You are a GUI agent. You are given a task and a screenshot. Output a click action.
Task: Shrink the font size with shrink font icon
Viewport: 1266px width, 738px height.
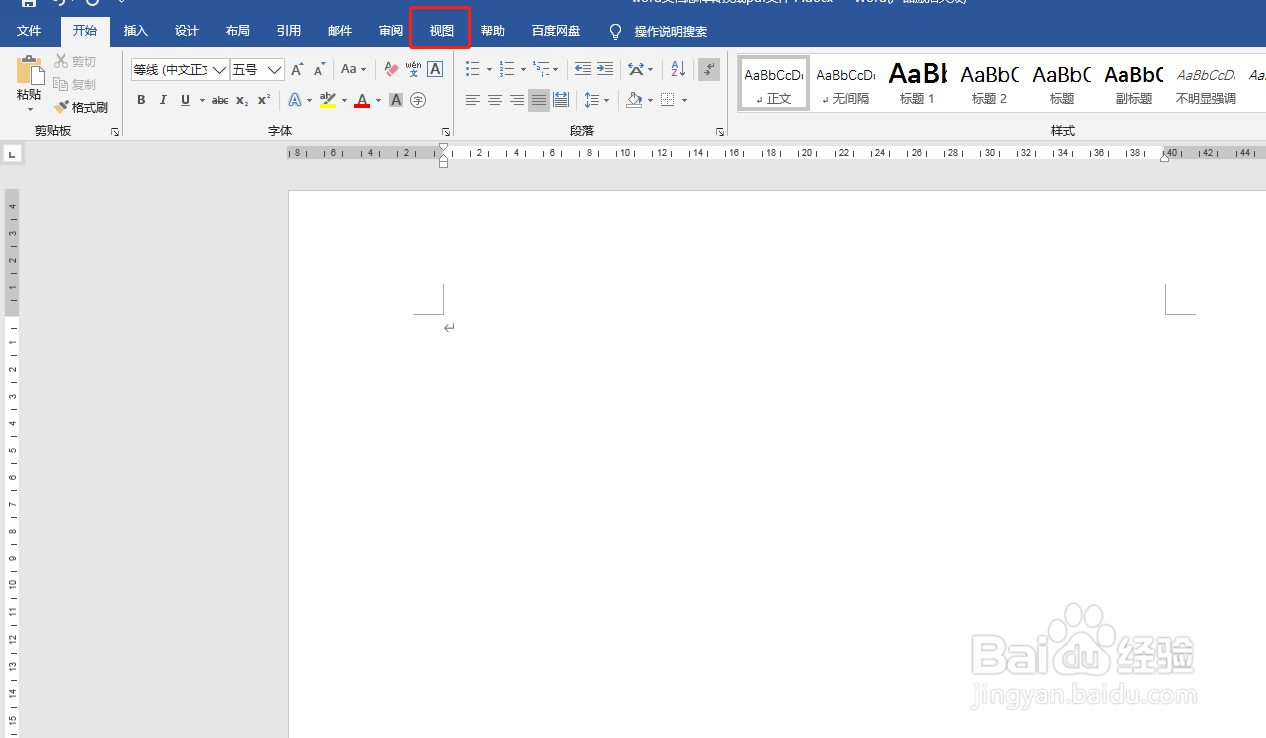[x=320, y=69]
